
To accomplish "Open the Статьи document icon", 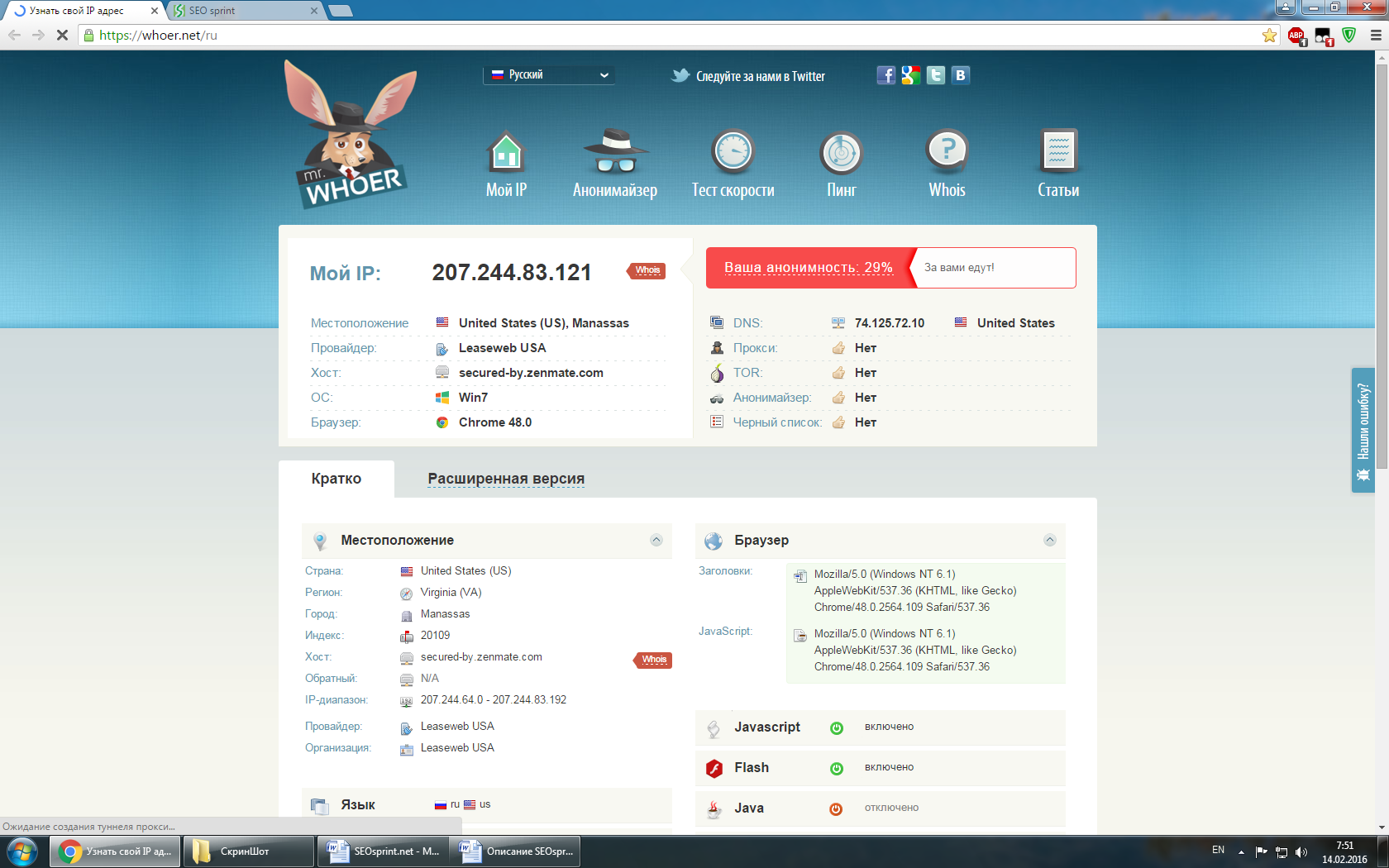I will click(x=1058, y=150).
